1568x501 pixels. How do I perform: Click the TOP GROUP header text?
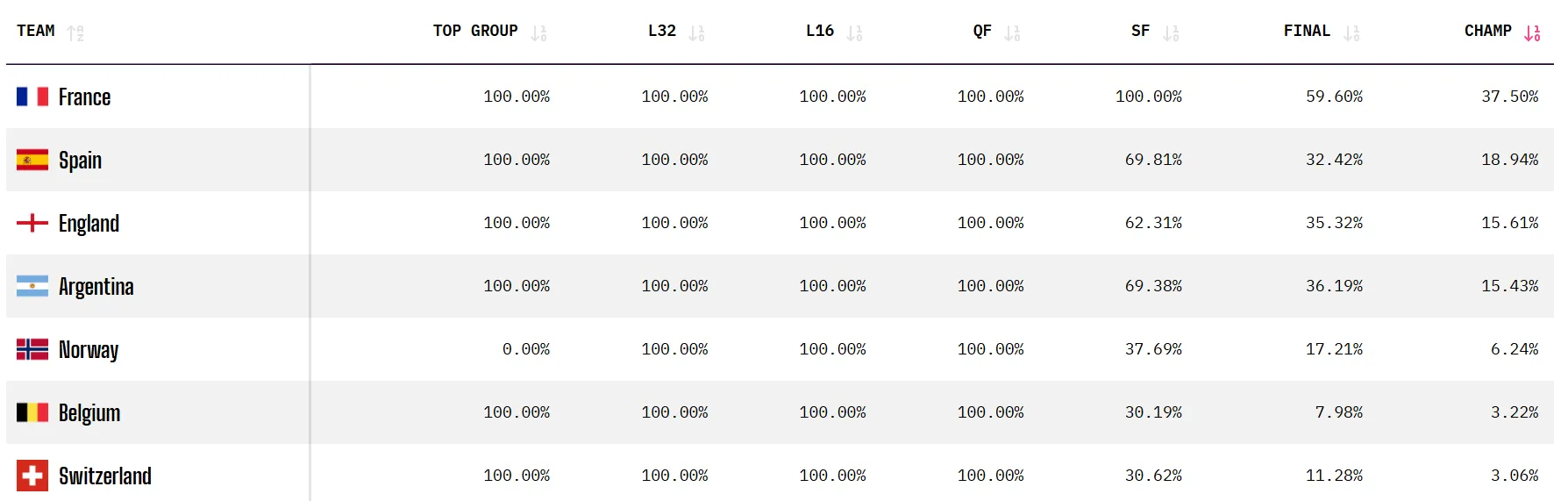point(475,31)
